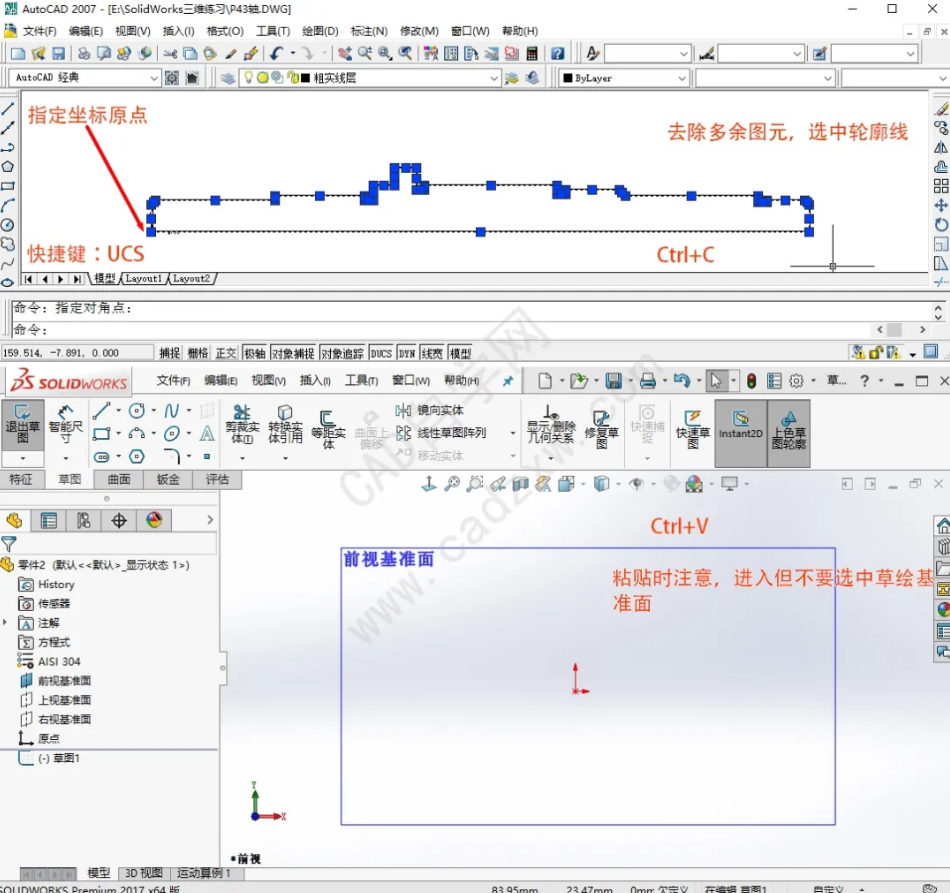Toggle AutoCAD DYN dynamic input
The width and height of the screenshot is (950, 893).
pyautogui.click(x=407, y=353)
